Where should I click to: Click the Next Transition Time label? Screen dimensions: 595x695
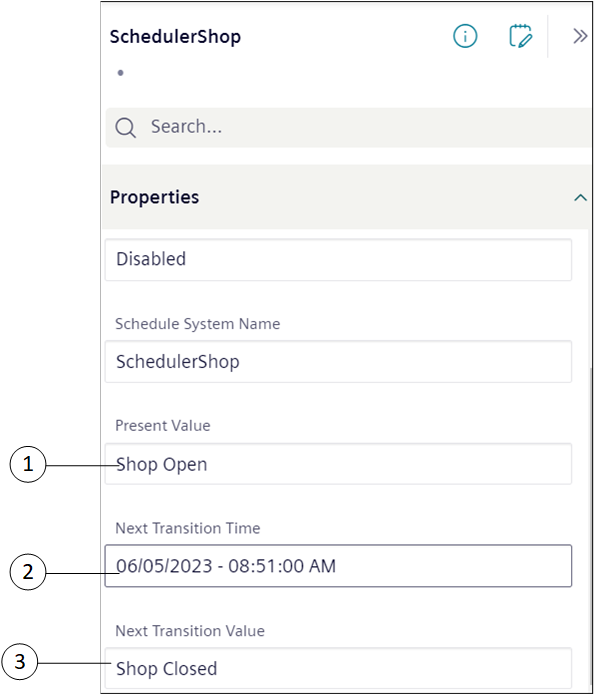pyautogui.click(x=188, y=528)
